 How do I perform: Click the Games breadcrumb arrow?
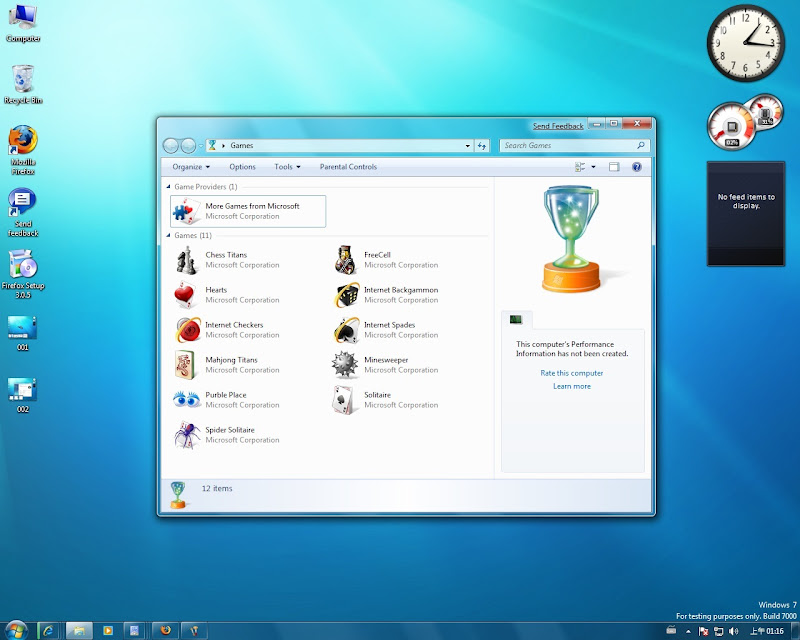click(x=223, y=145)
